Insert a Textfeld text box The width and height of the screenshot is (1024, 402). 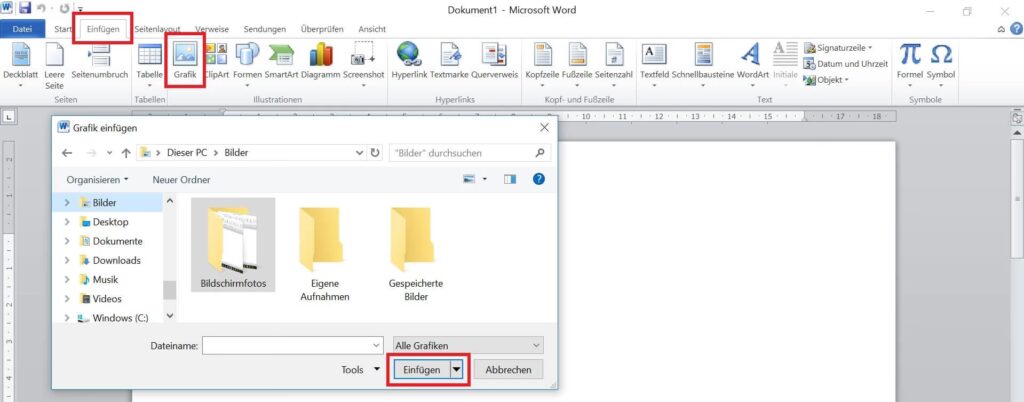(x=654, y=60)
